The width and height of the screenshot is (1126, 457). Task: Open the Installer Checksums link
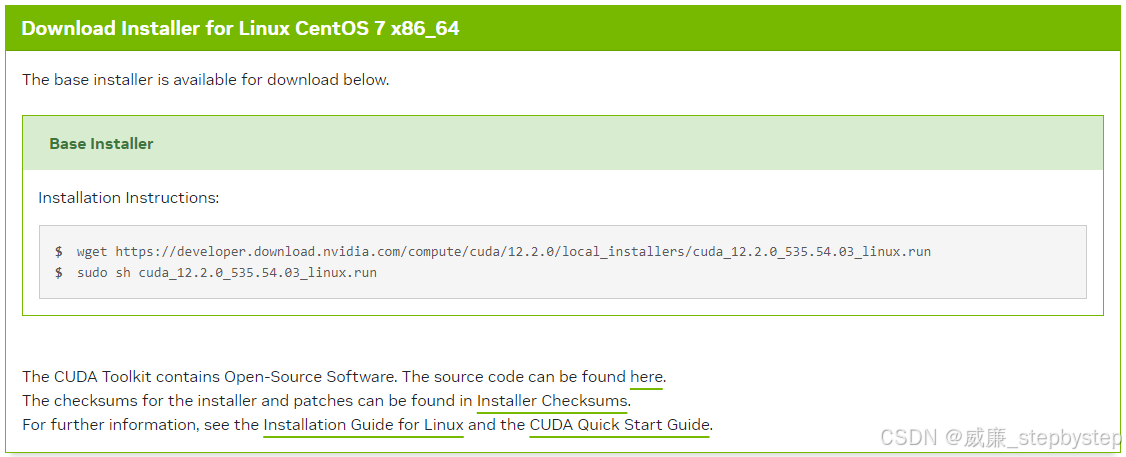[553, 400]
